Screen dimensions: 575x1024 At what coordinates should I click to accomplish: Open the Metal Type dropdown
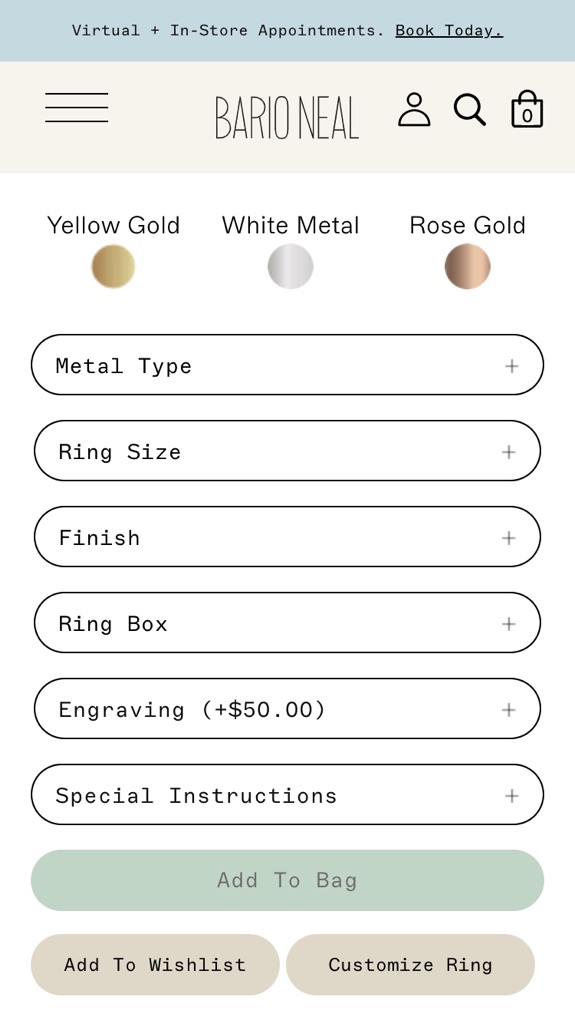[288, 365]
